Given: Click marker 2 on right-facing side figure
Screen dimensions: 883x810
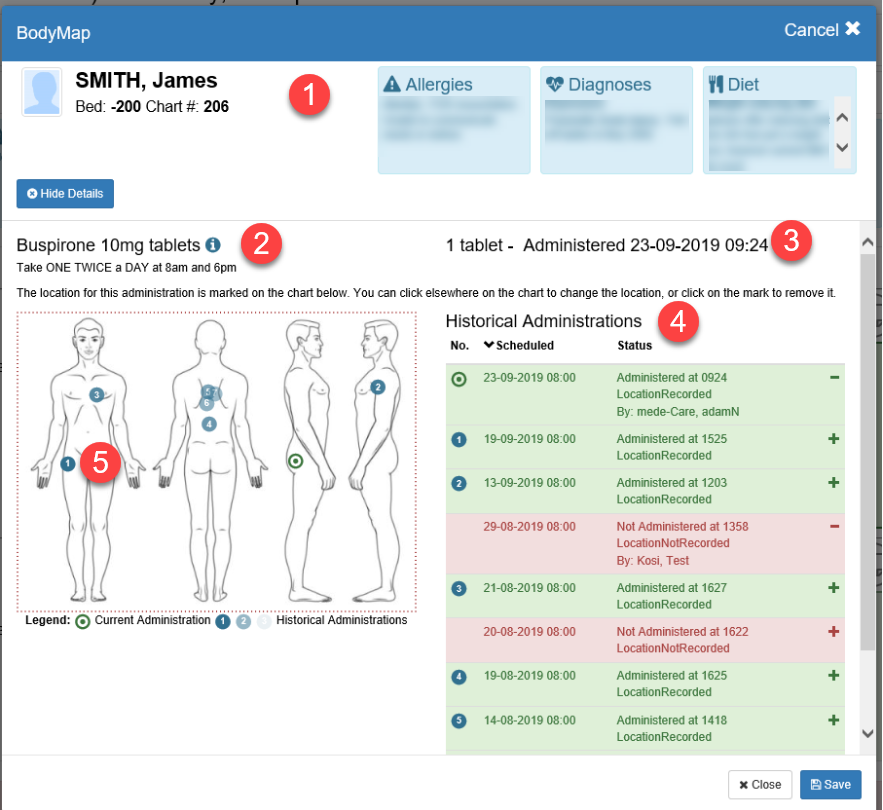Looking at the screenshot, I should pos(377,387).
